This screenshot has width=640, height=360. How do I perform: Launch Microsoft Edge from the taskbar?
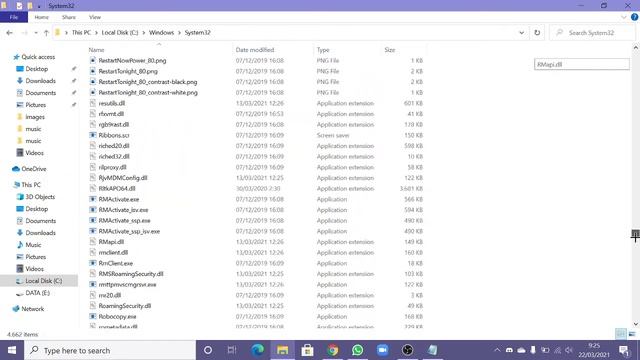click(258, 350)
